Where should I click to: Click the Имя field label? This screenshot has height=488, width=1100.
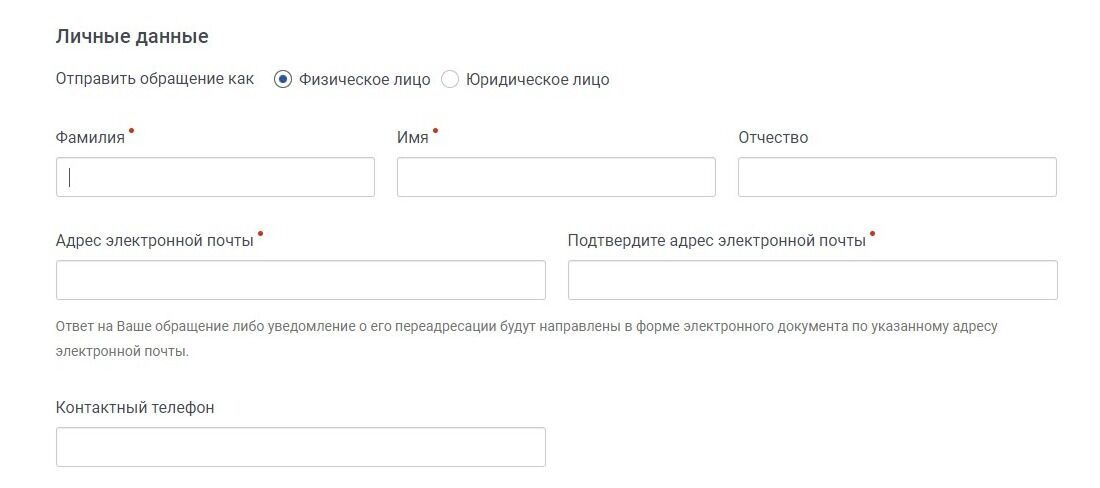click(x=412, y=137)
